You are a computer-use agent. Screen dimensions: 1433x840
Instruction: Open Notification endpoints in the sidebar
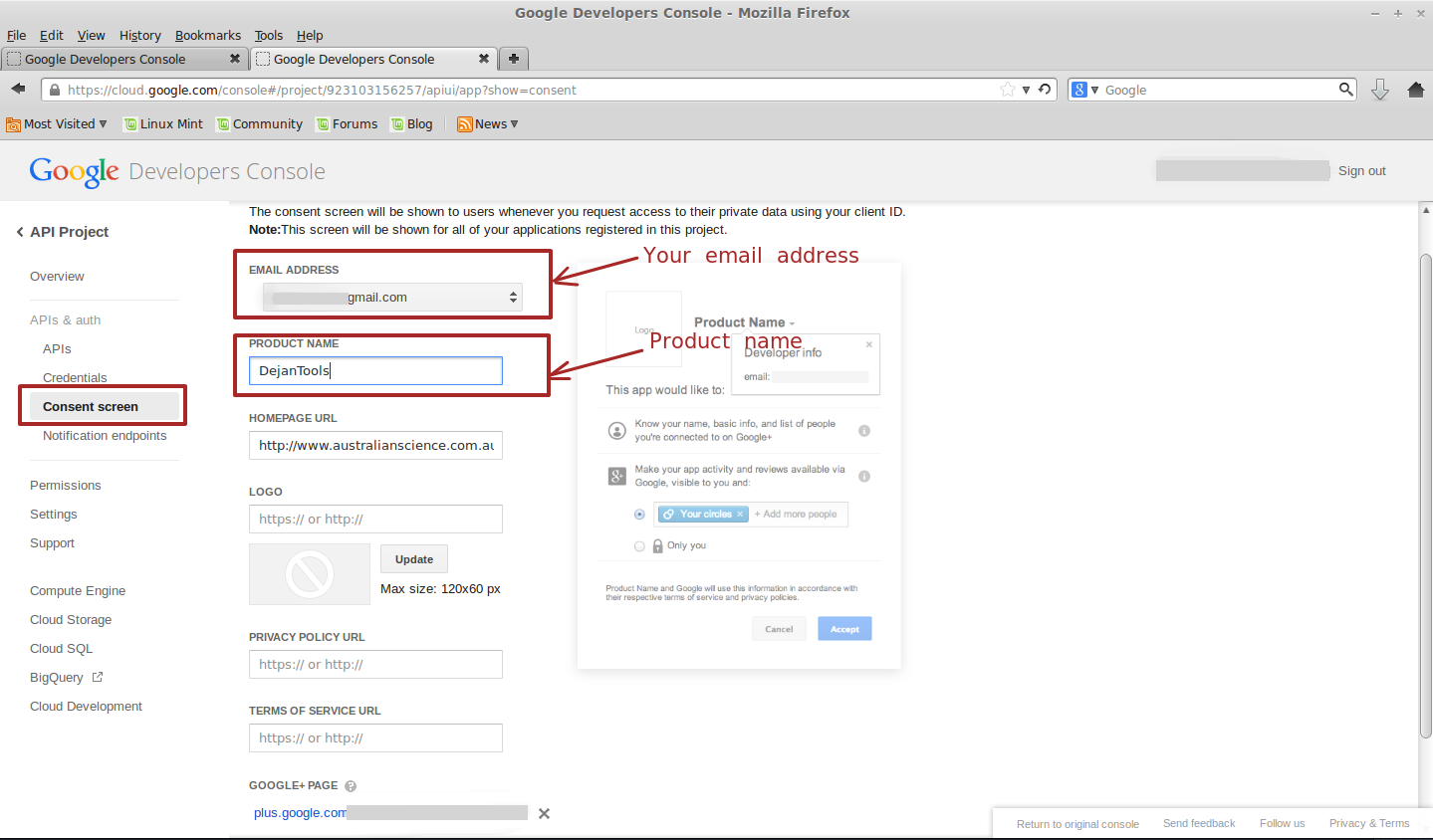105,436
